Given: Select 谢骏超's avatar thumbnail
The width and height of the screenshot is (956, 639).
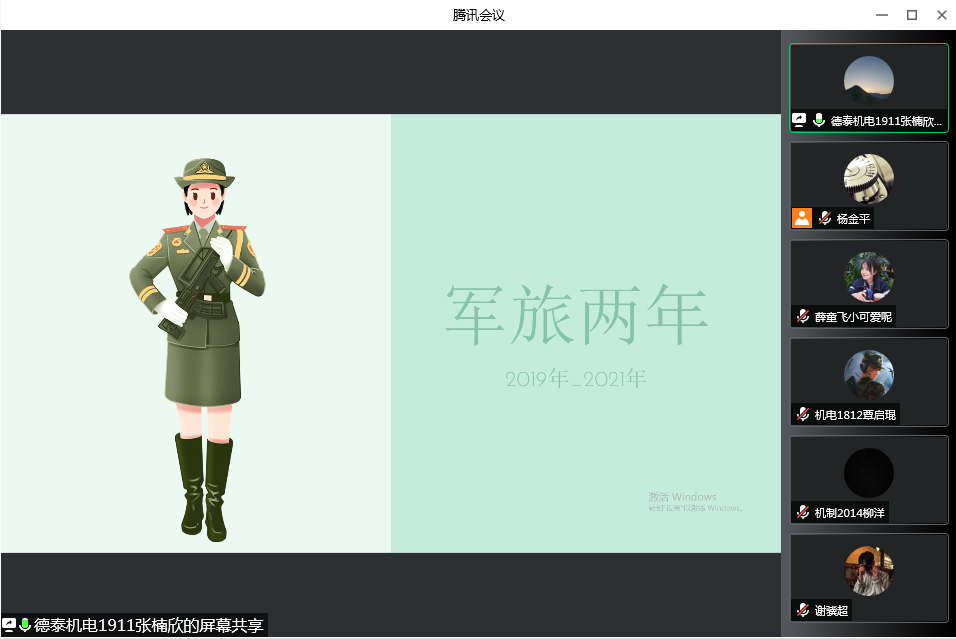Looking at the screenshot, I should (868, 571).
